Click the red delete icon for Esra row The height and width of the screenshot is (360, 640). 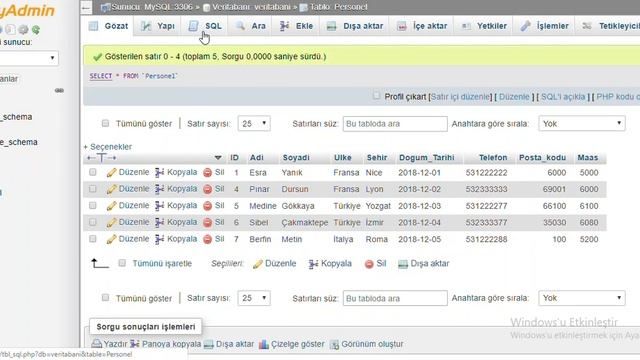point(207,173)
